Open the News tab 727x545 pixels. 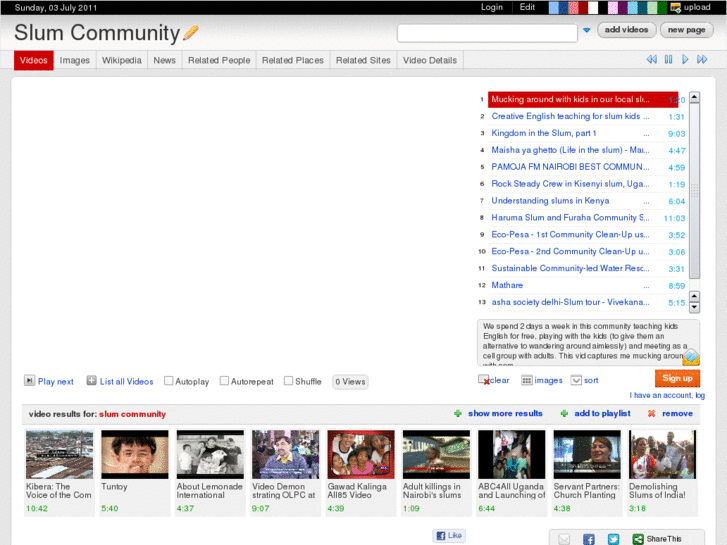tap(165, 60)
